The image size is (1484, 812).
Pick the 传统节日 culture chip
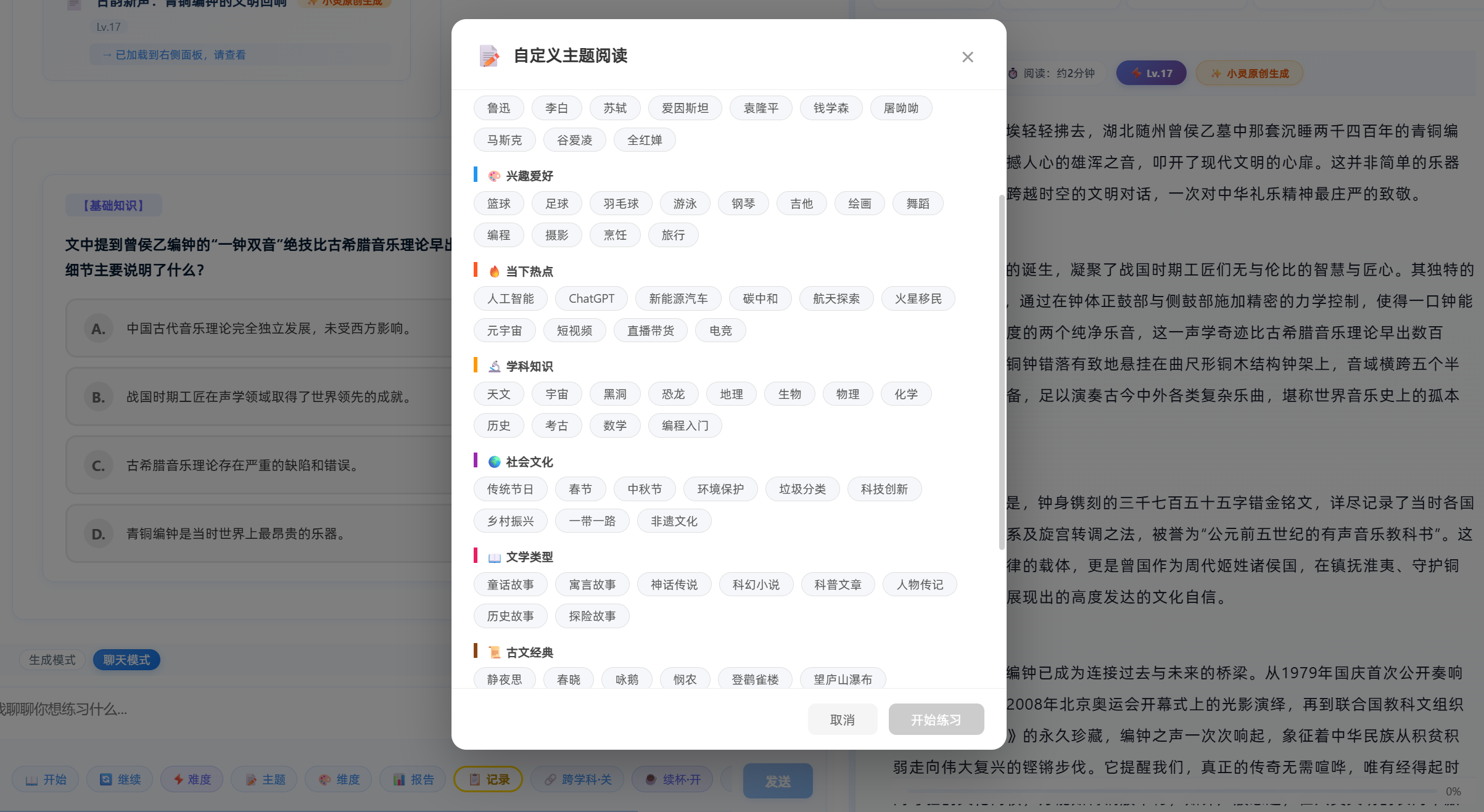[x=510, y=489]
